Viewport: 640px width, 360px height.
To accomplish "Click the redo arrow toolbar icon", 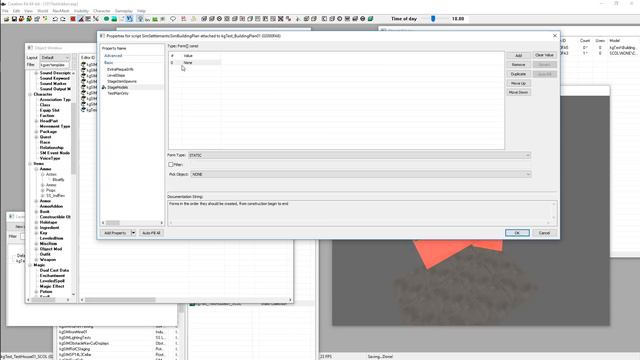I will (63, 19).
